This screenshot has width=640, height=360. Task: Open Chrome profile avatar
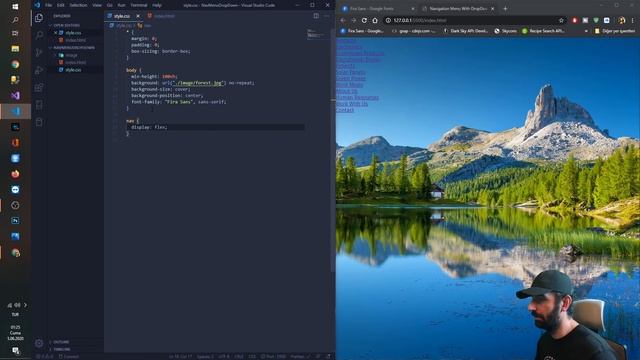622,20
